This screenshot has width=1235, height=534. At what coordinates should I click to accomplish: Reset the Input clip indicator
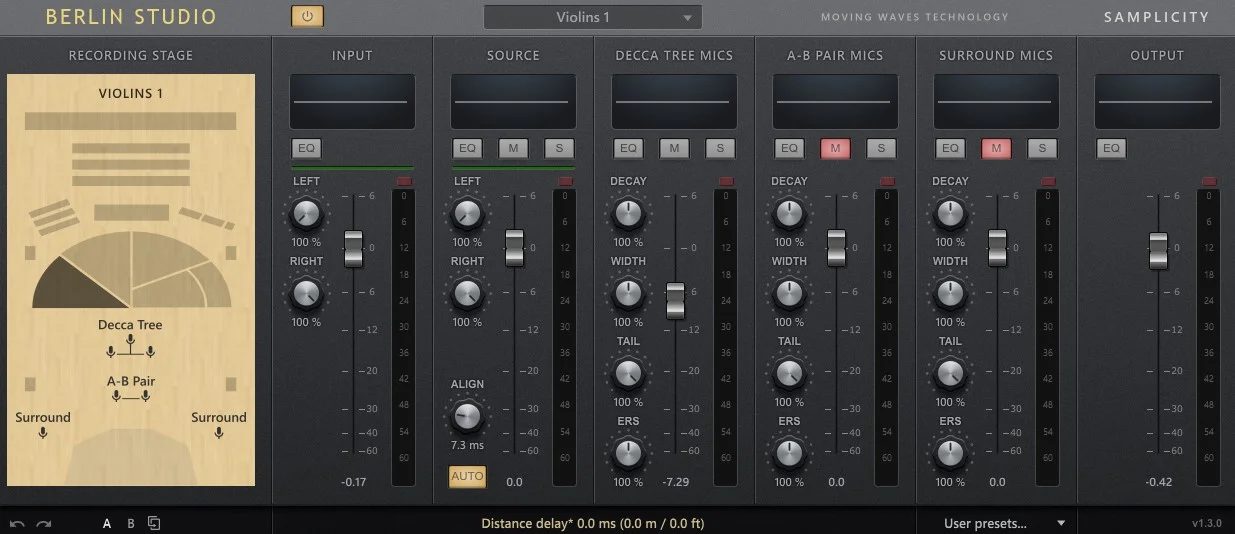point(404,181)
